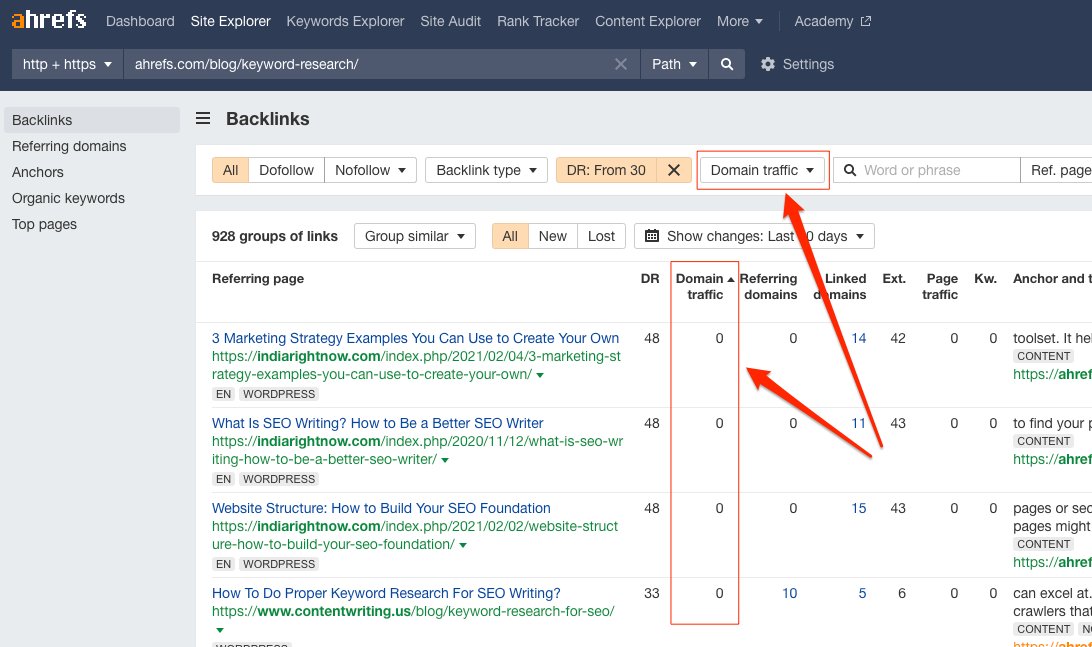This screenshot has width=1092, height=647.
Task: Sort by Domain traffic column header
Action: pyautogui.click(x=705, y=286)
